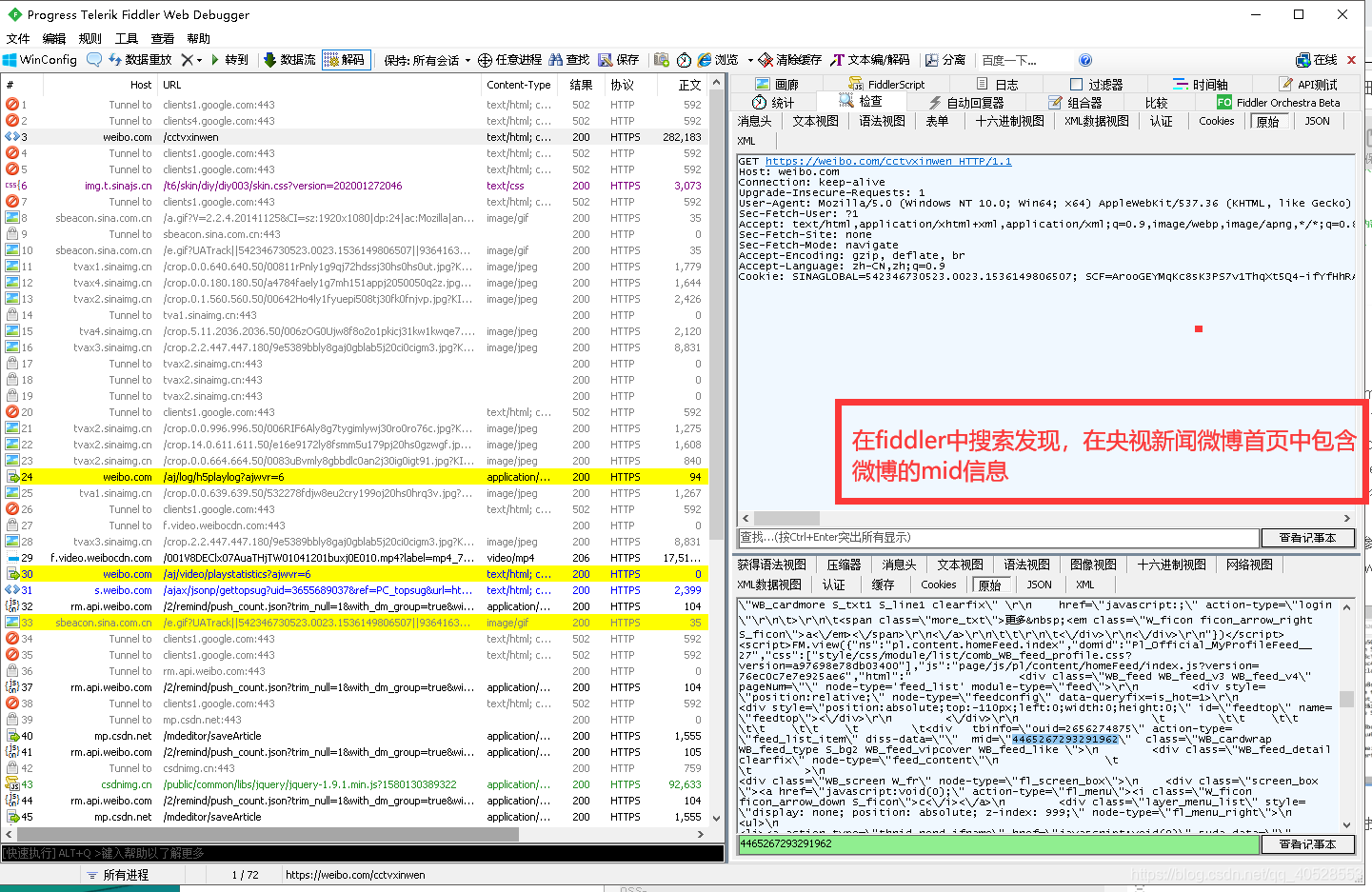Click the 转到 go button
Image resolution: width=1372 pixels, height=892 pixels.
tap(229, 59)
